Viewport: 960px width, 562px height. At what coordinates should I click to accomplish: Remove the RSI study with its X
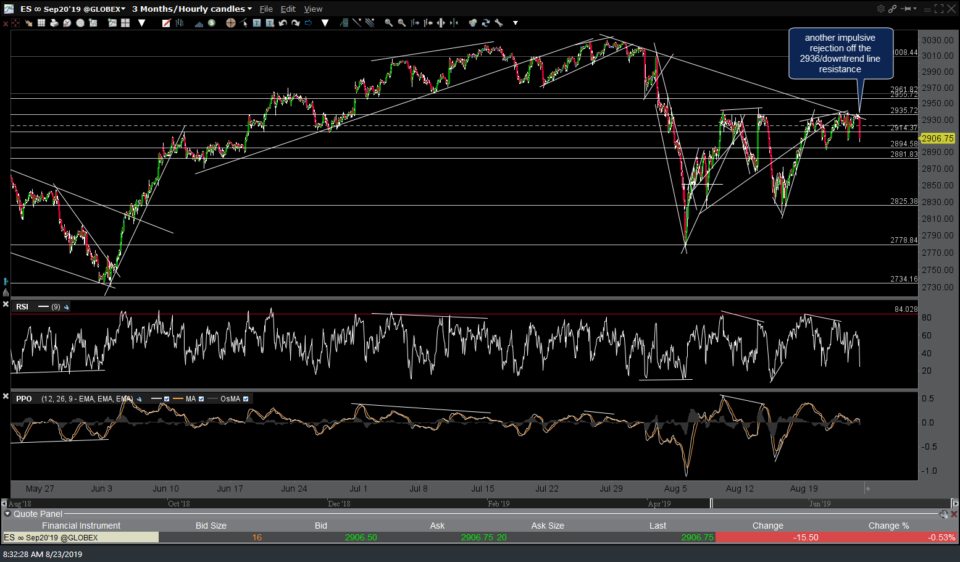(x=6, y=304)
